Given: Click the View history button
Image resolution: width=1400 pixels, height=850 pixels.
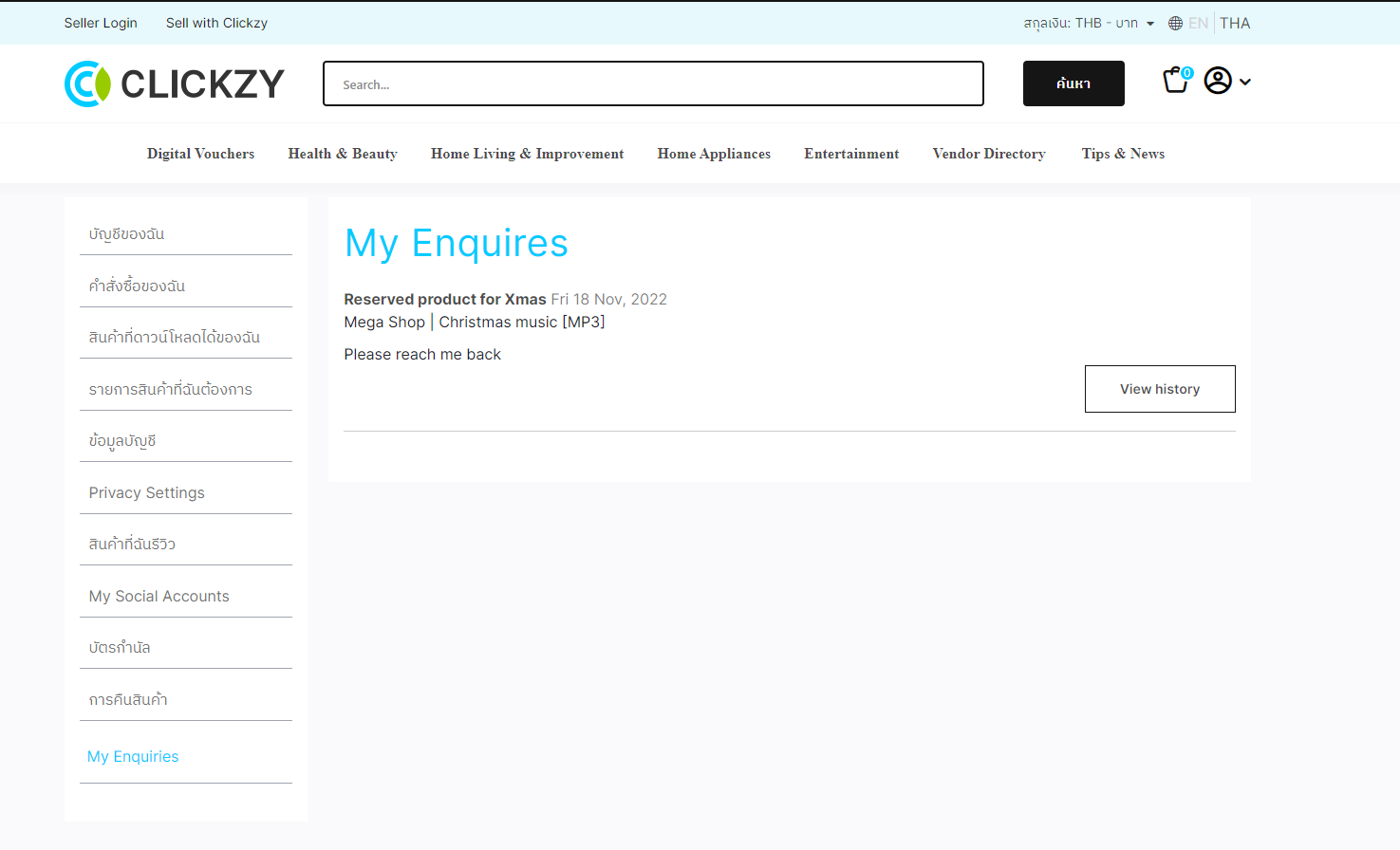Looking at the screenshot, I should point(1160,389).
